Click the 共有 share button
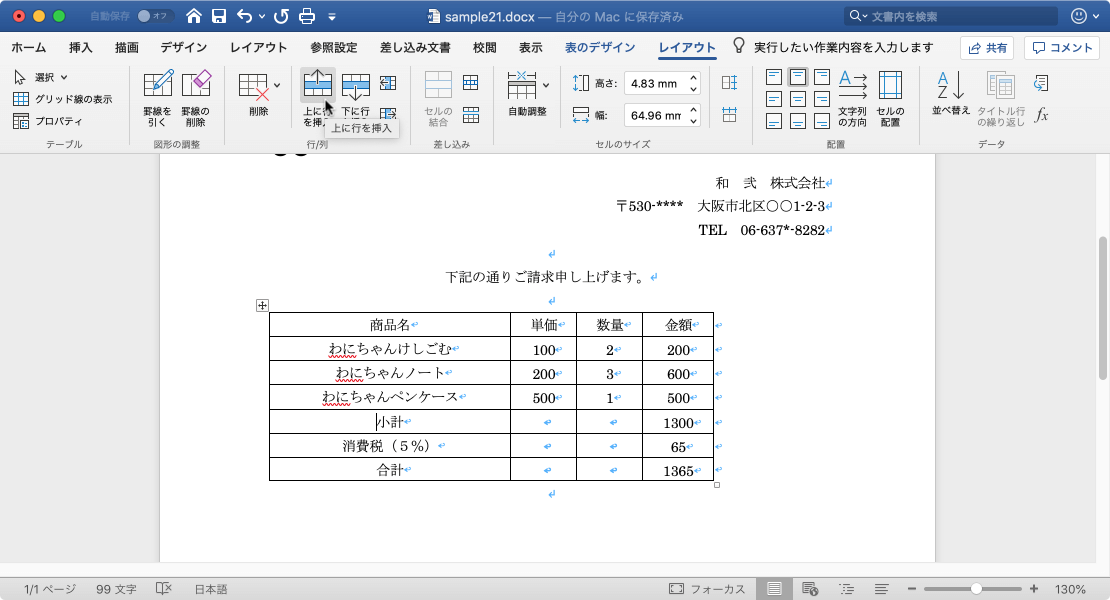1110x600 pixels. (988, 47)
